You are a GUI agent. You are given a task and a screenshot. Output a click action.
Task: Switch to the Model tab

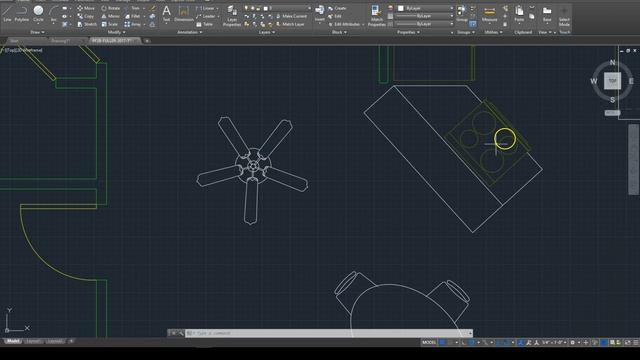point(12,341)
